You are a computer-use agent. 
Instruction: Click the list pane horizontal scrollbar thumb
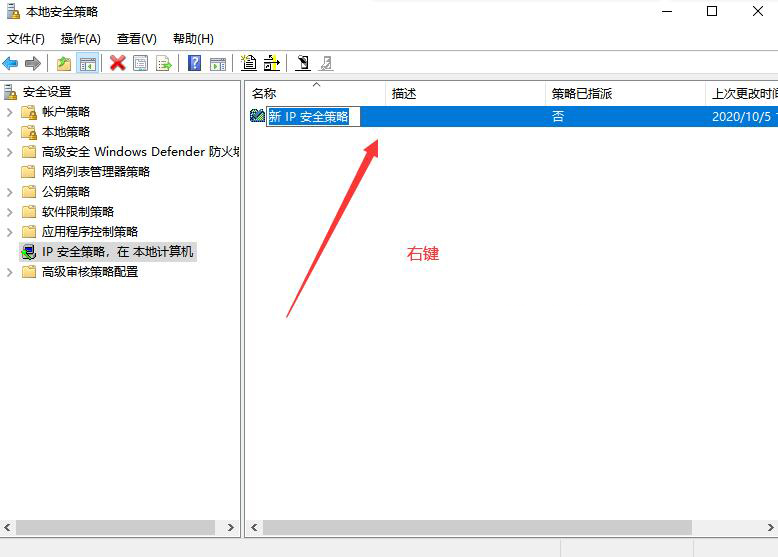[477, 527]
